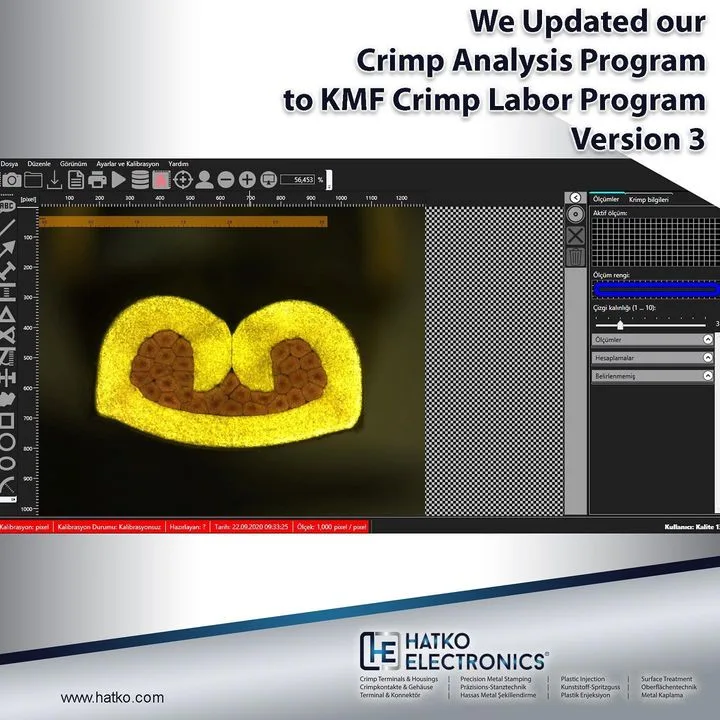
Task: Zoom out with the minus icon
Action: (225, 180)
